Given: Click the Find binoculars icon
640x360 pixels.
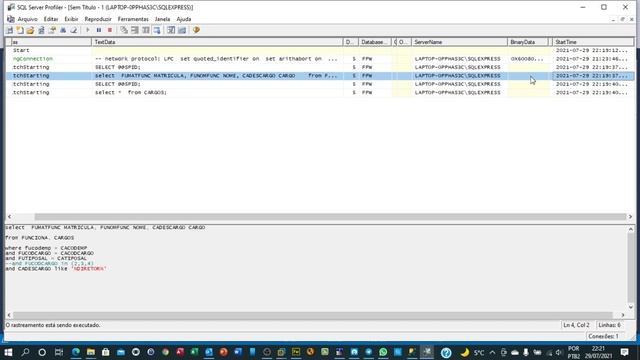Looking at the screenshot, I should [63, 30].
